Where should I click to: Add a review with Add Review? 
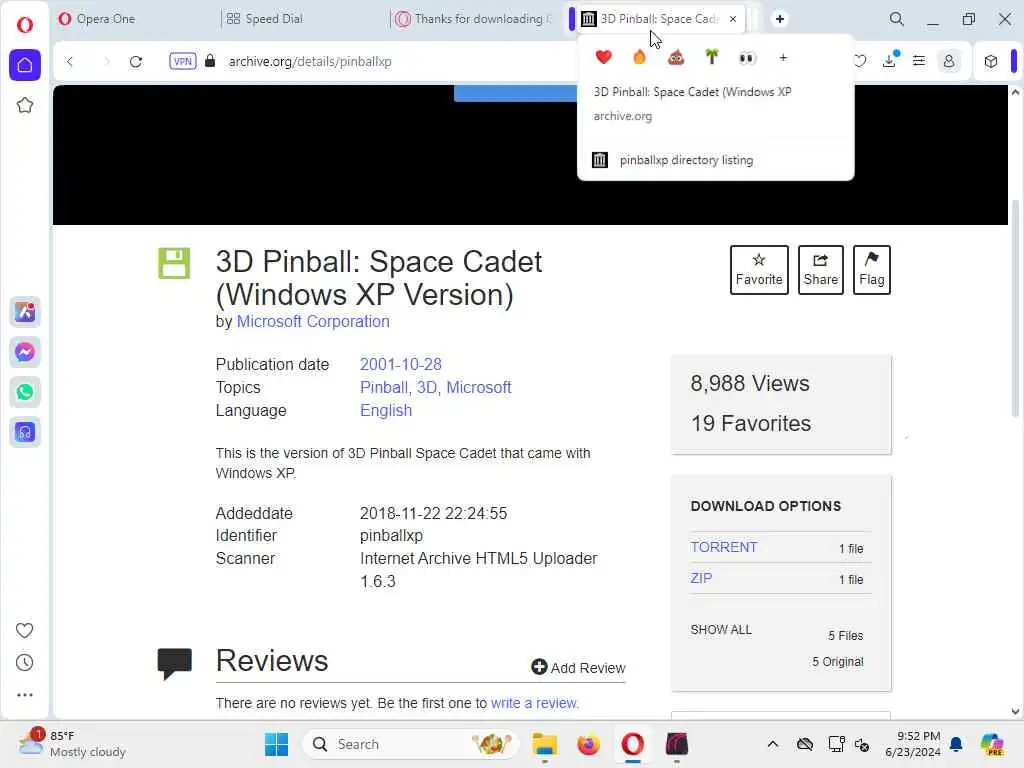point(578,667)
